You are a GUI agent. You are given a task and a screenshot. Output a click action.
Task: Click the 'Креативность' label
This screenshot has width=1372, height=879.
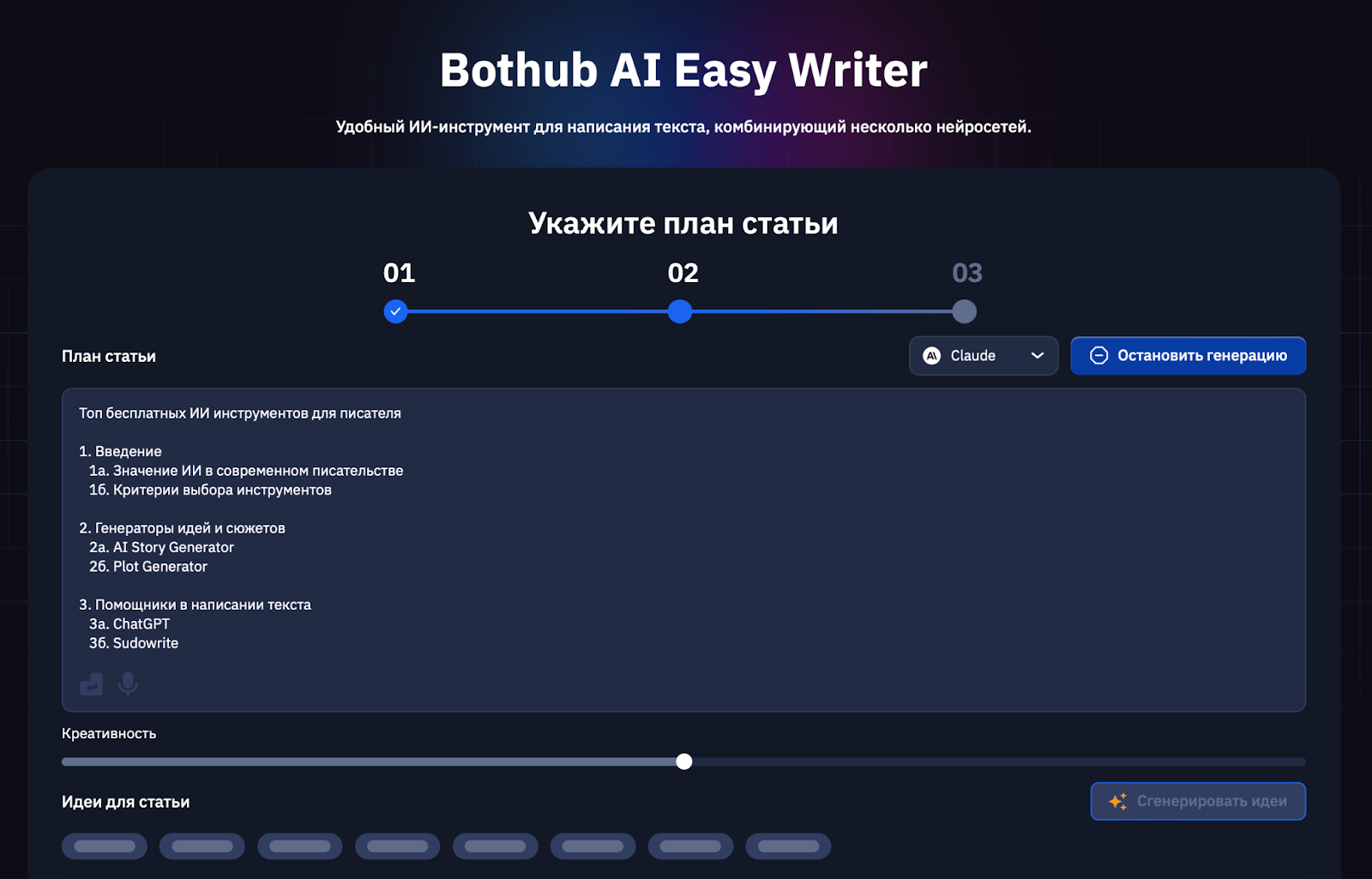click(x=109, y=733)
